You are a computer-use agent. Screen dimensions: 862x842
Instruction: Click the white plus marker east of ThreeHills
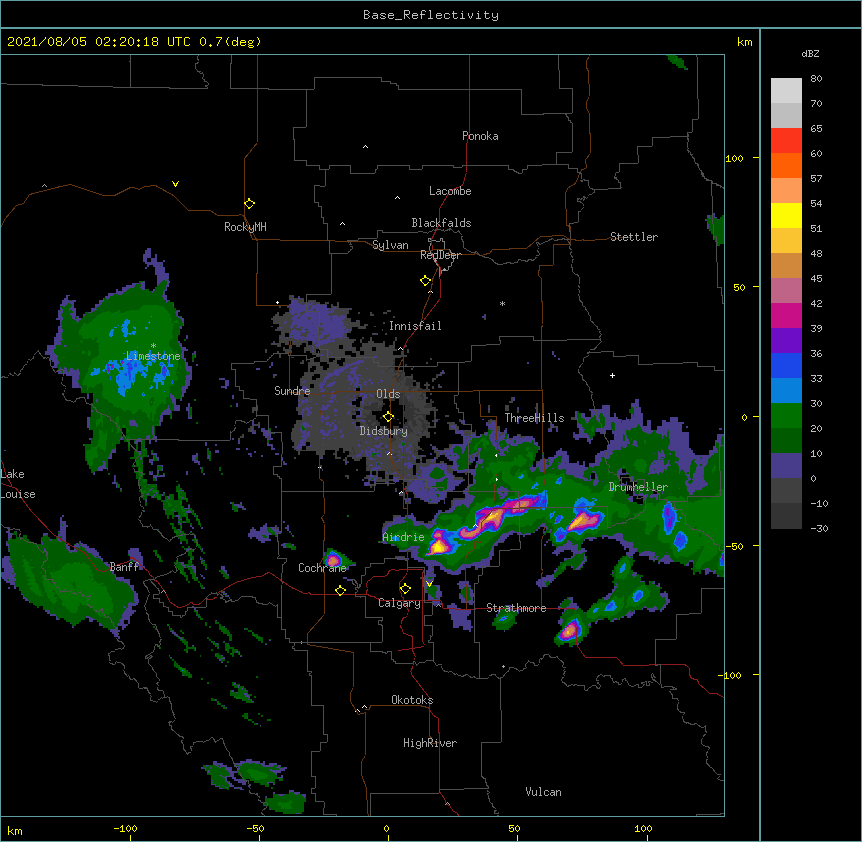click(612, 375)
